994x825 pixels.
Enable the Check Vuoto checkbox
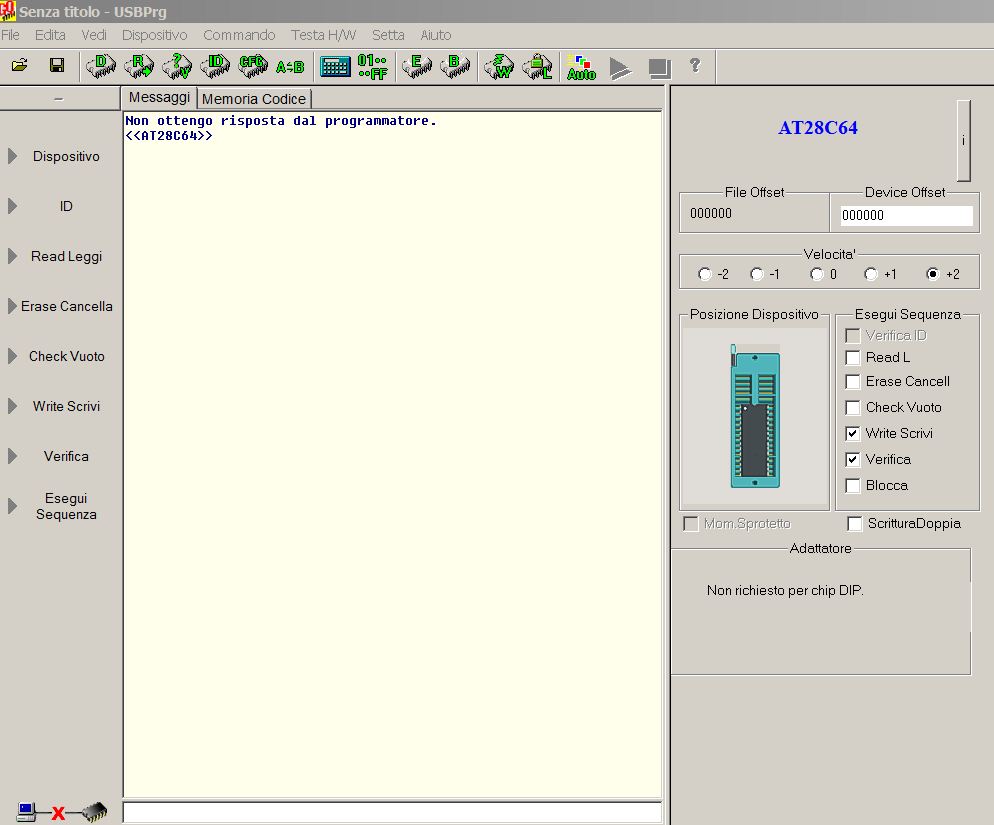(x=853, y=408)
